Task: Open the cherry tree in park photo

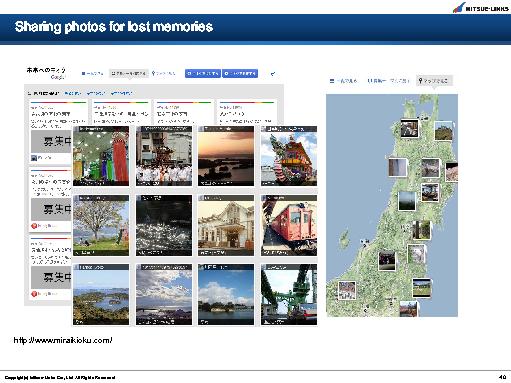Action: point(101,225)
